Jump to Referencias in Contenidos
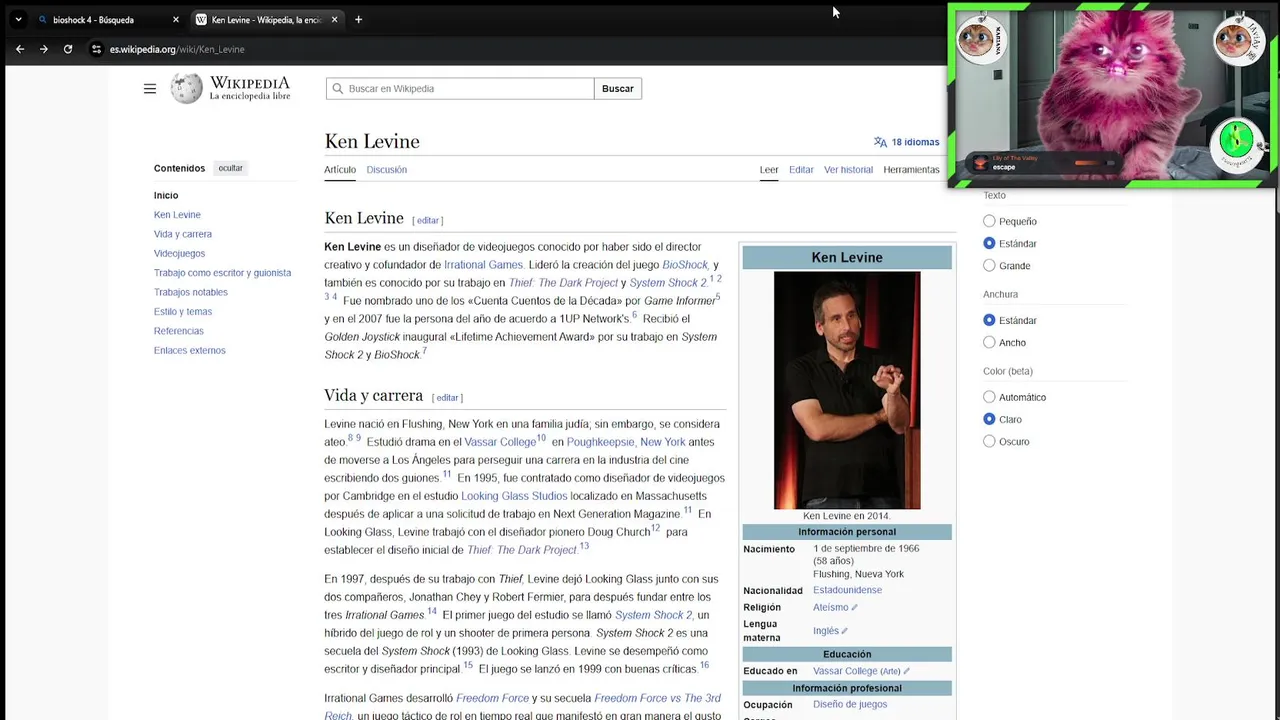The height and width of the screenshot is (720, 1280). coord(178,331)
